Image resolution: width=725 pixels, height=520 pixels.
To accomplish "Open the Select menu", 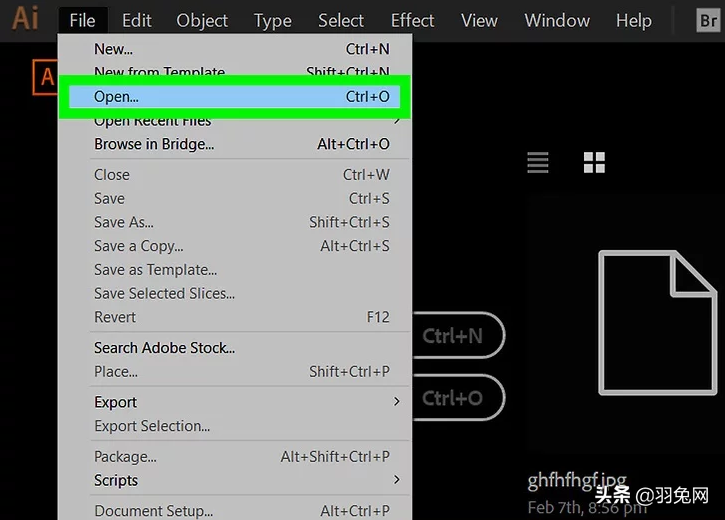I will 341,20.
